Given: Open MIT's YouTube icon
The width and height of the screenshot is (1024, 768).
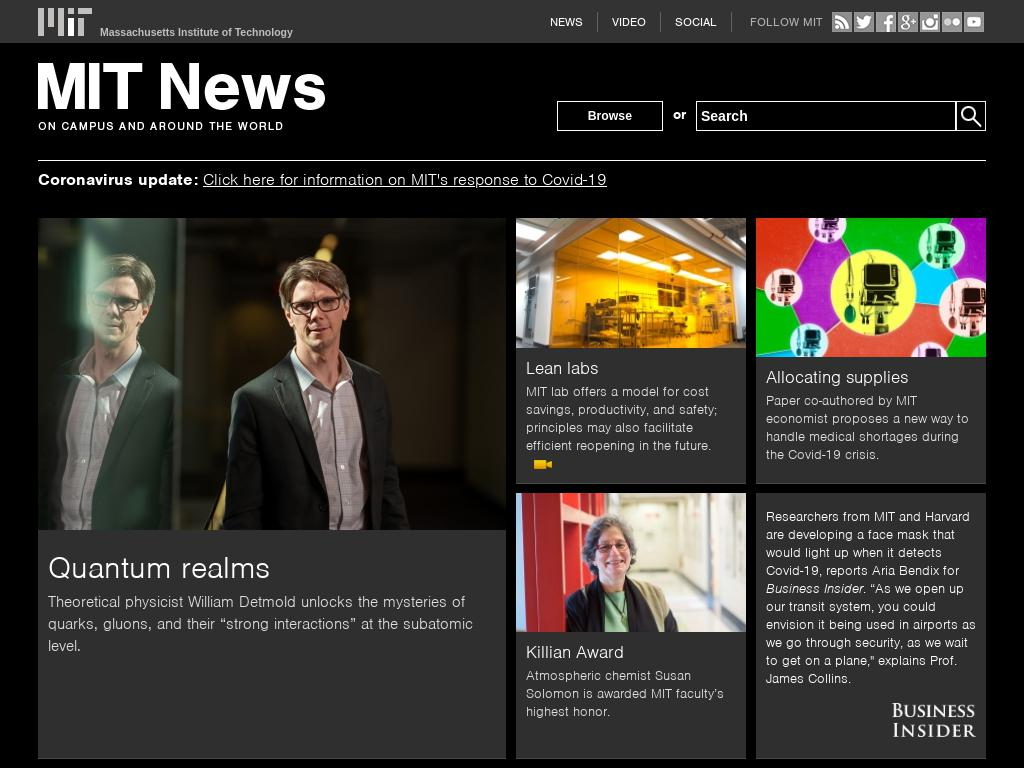Looking at the screenshot, I should pyautogui.click(x=974, y=22).
